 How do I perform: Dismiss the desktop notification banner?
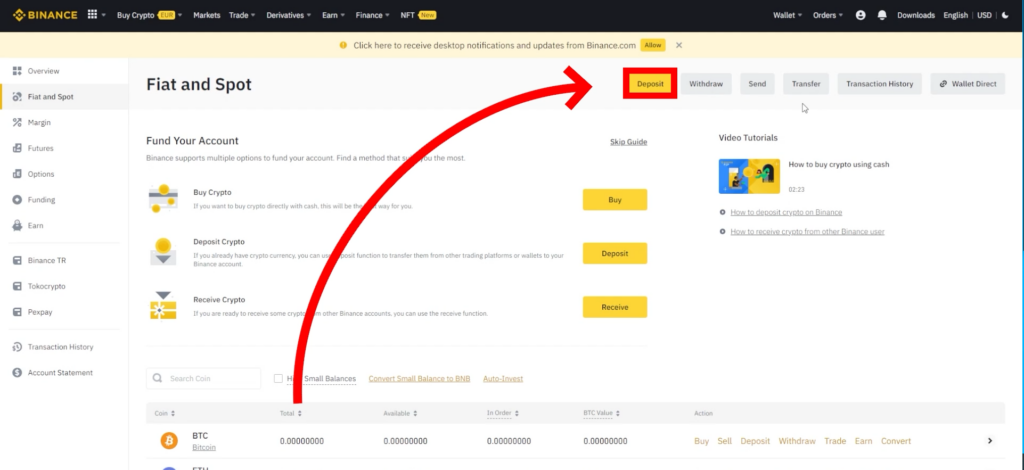point(679,45)
